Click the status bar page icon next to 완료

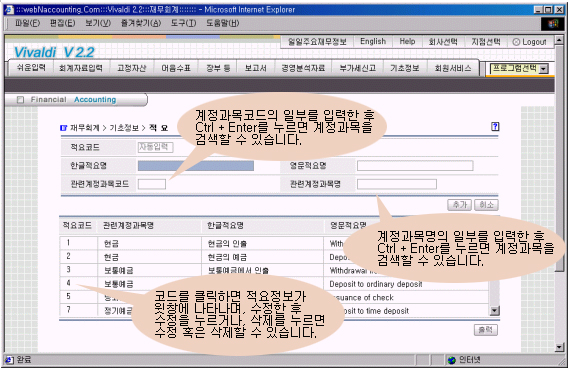click(x=9, y=360)
